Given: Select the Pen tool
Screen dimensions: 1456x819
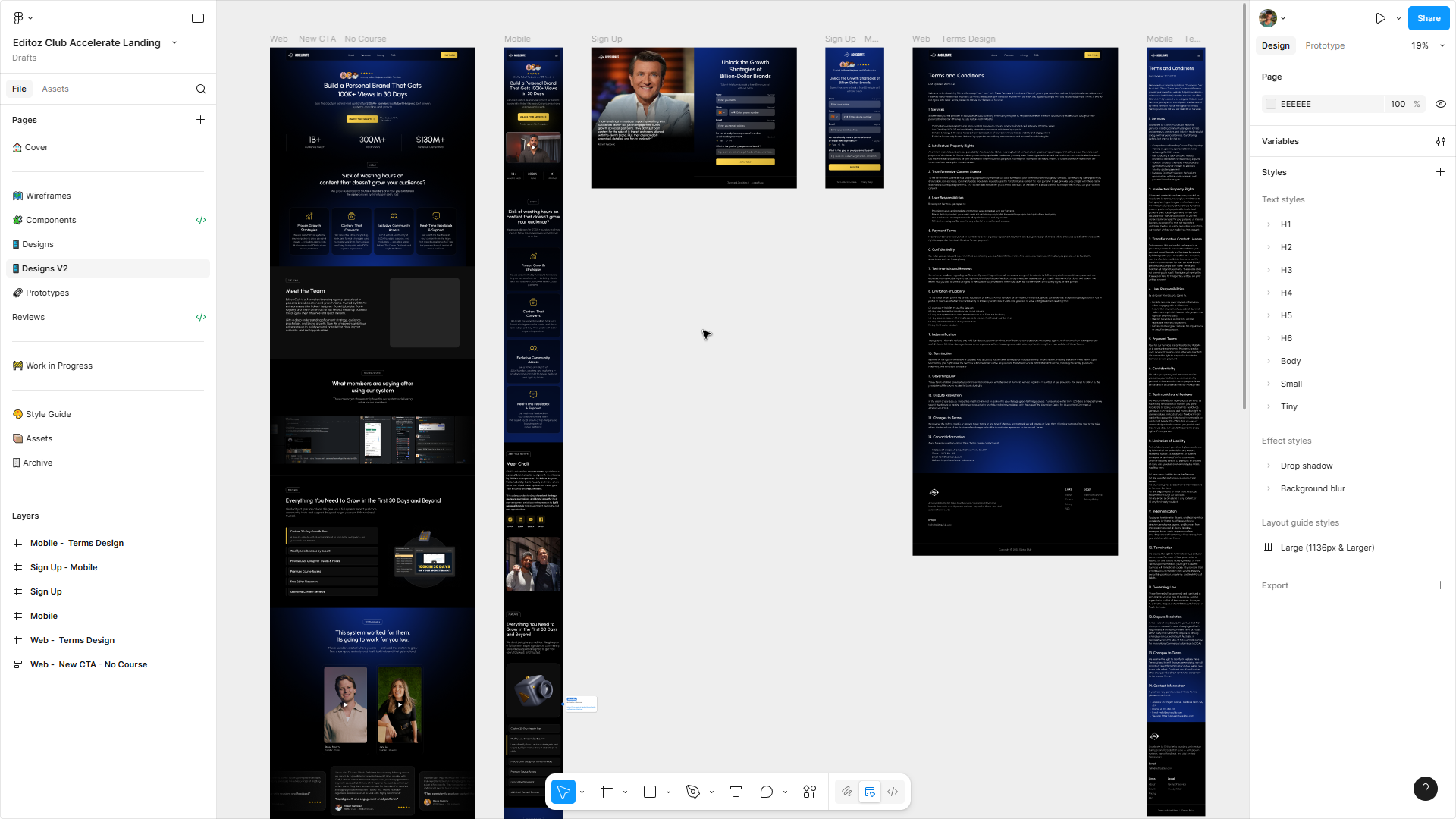Looking at the screenshot, I should pos(693,792).
